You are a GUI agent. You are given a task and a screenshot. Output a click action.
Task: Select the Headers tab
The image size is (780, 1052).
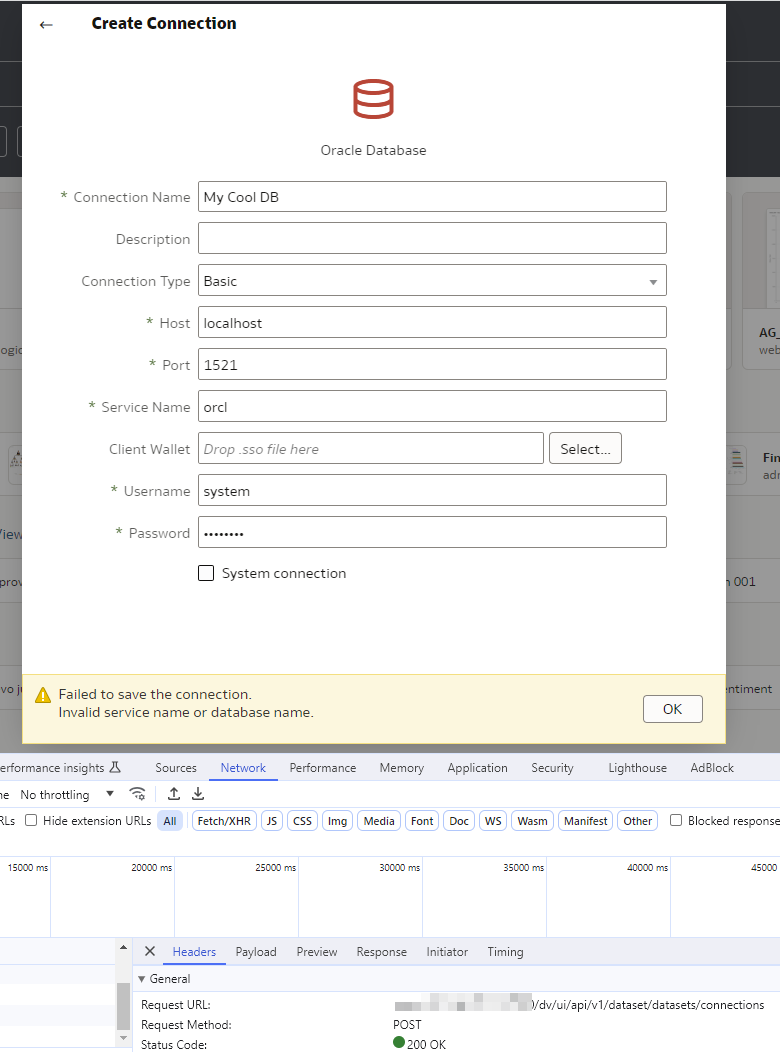[194, 951]
